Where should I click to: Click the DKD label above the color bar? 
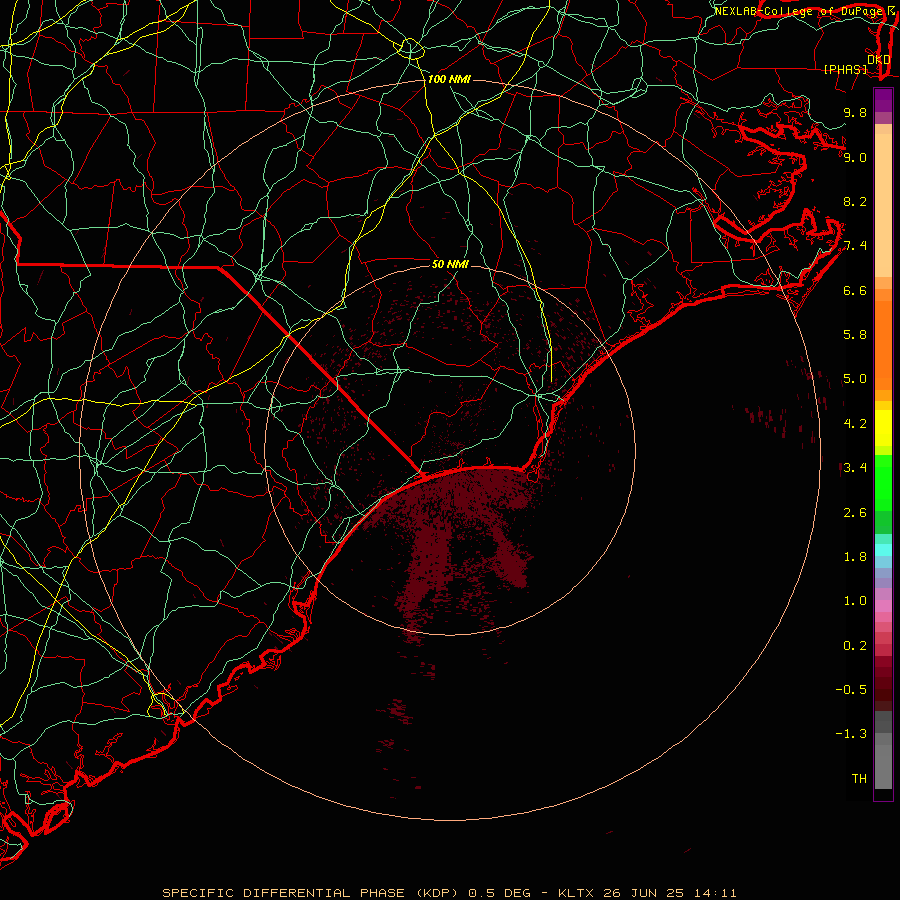879,60
